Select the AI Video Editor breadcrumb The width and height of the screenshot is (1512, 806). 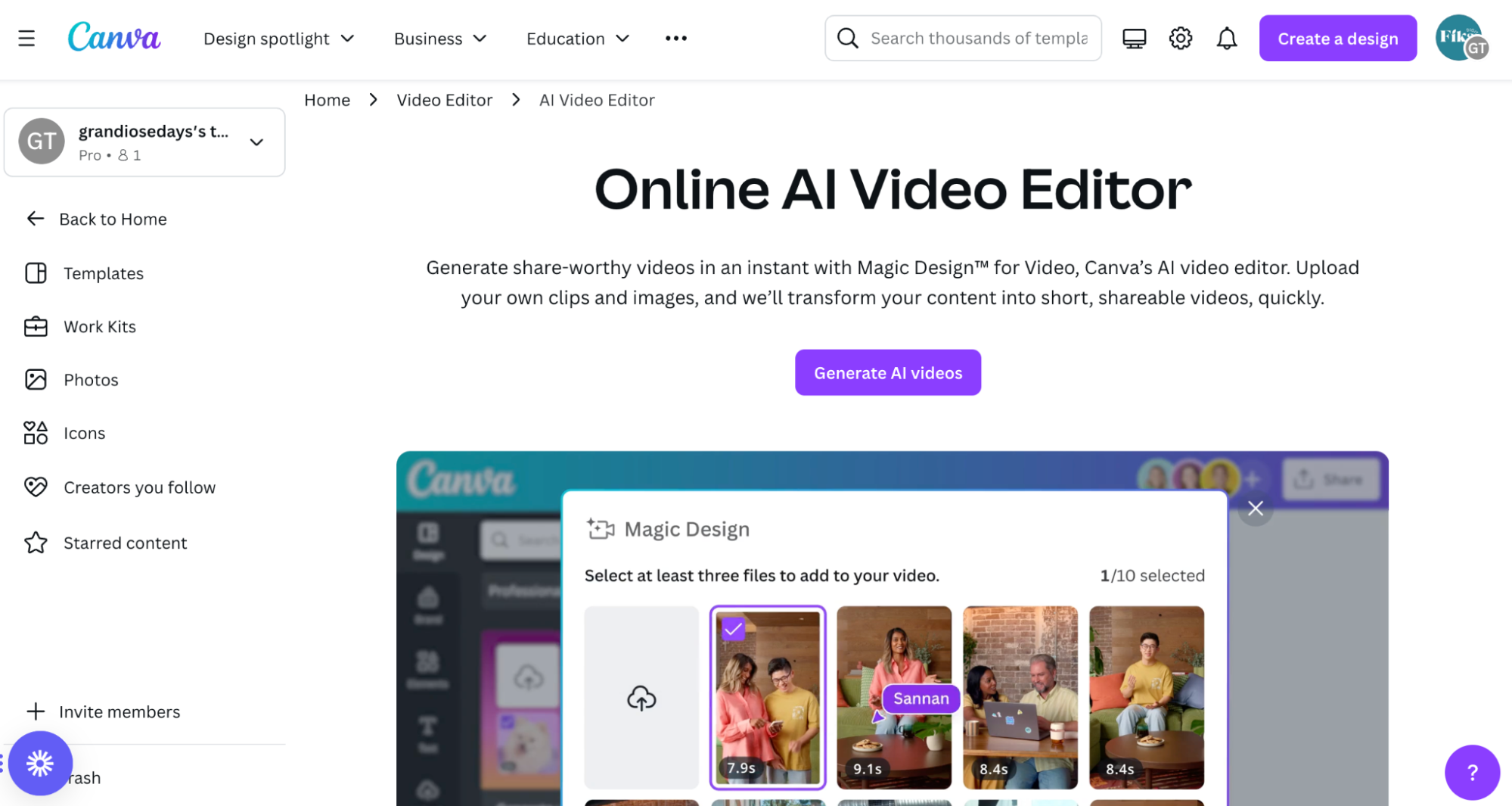tap(597, 100)
